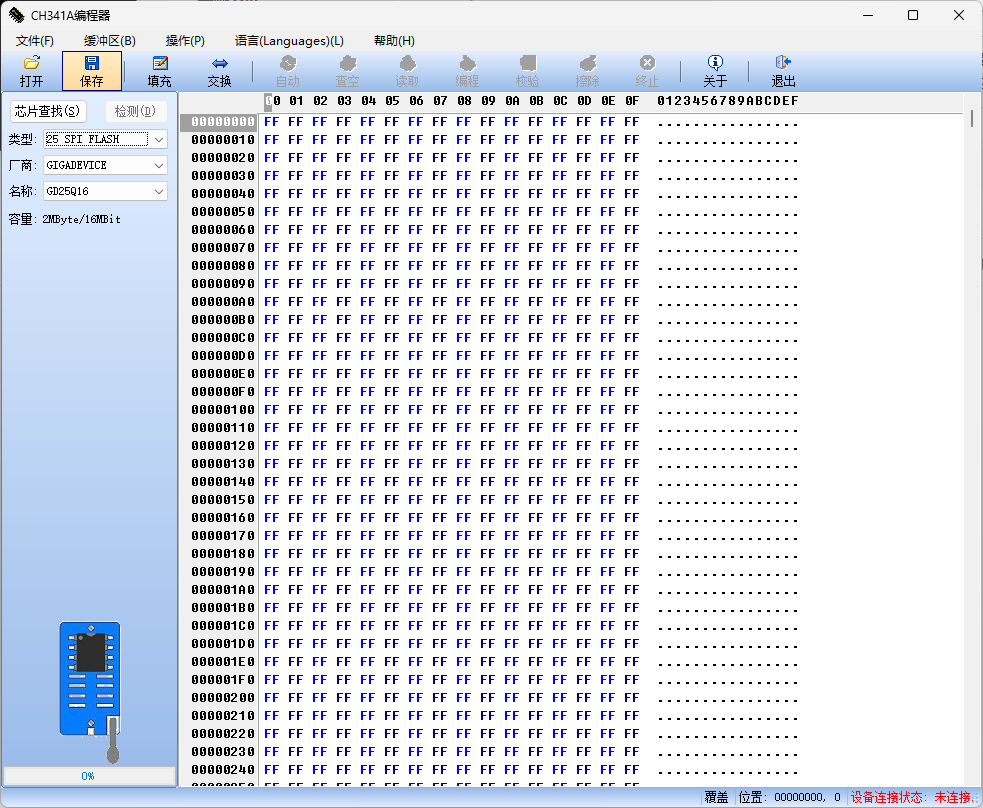The image size is (983, 808).
Task: Open the 关于 (About) info icon
Action: tap(715, 71)
